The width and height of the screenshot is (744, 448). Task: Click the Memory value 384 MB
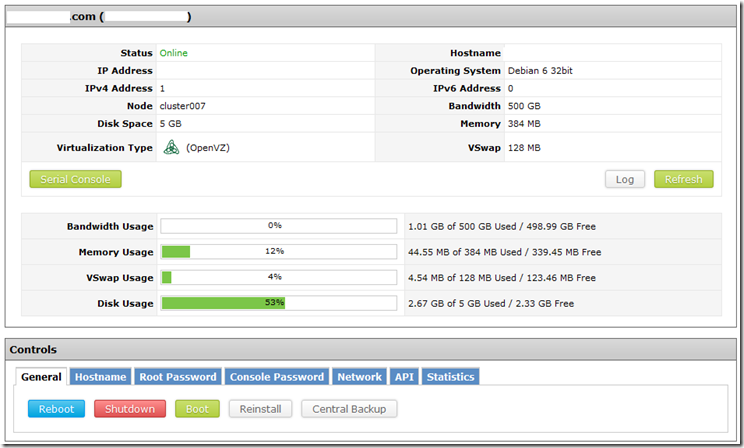pyautogui.click(x=524, y=123)
